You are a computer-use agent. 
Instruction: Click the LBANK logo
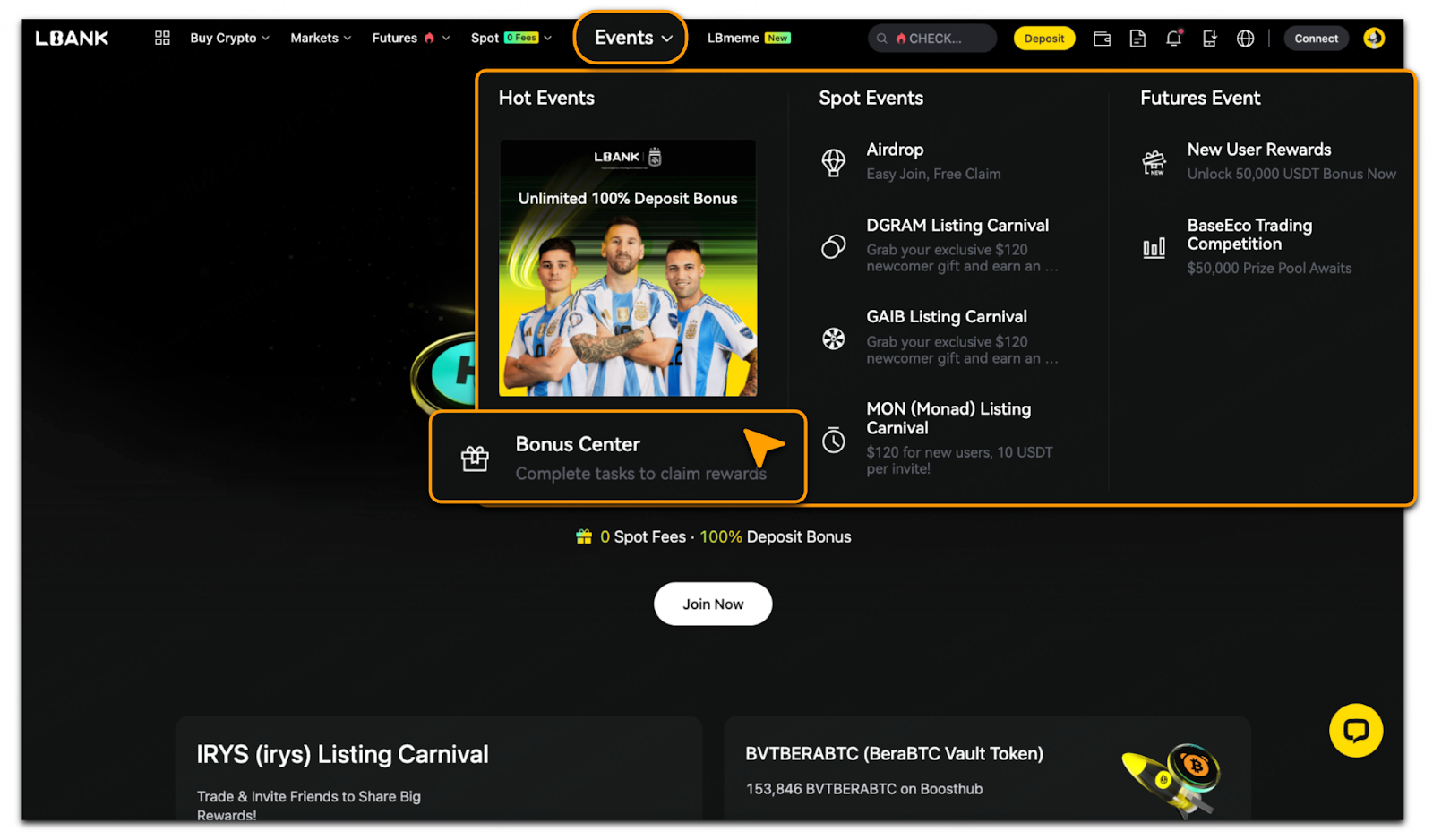[72, 38]
